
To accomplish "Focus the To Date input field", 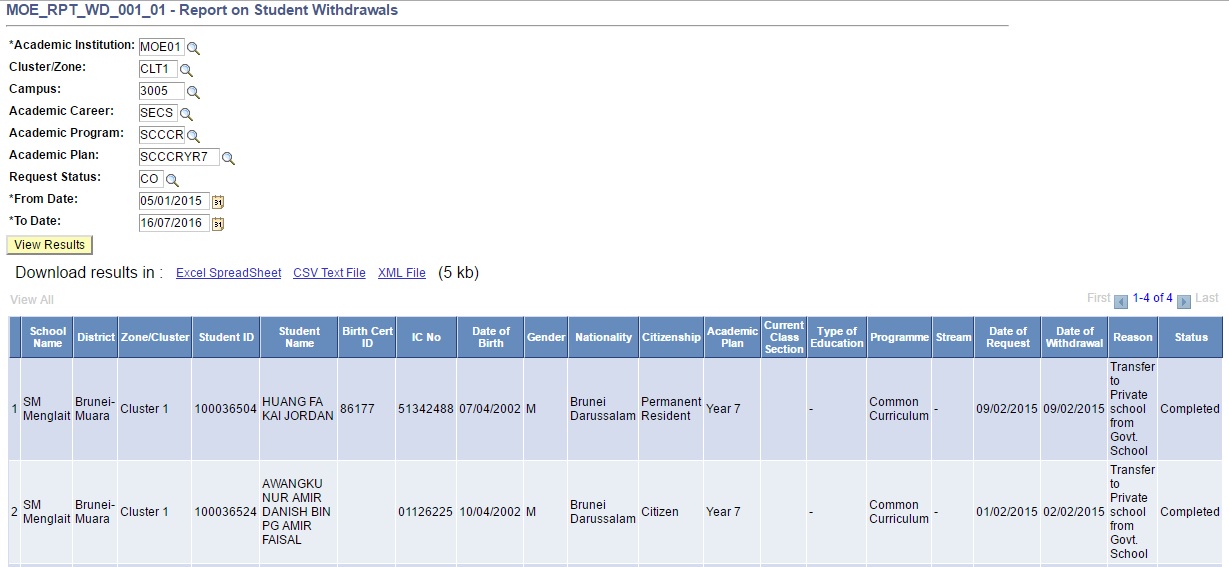I will [x=174, y=223].
